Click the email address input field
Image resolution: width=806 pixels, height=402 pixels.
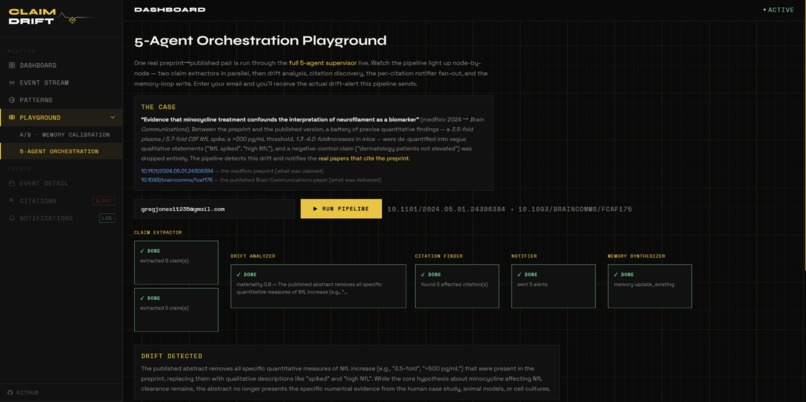pyautogui.click(x=215, y=209)
